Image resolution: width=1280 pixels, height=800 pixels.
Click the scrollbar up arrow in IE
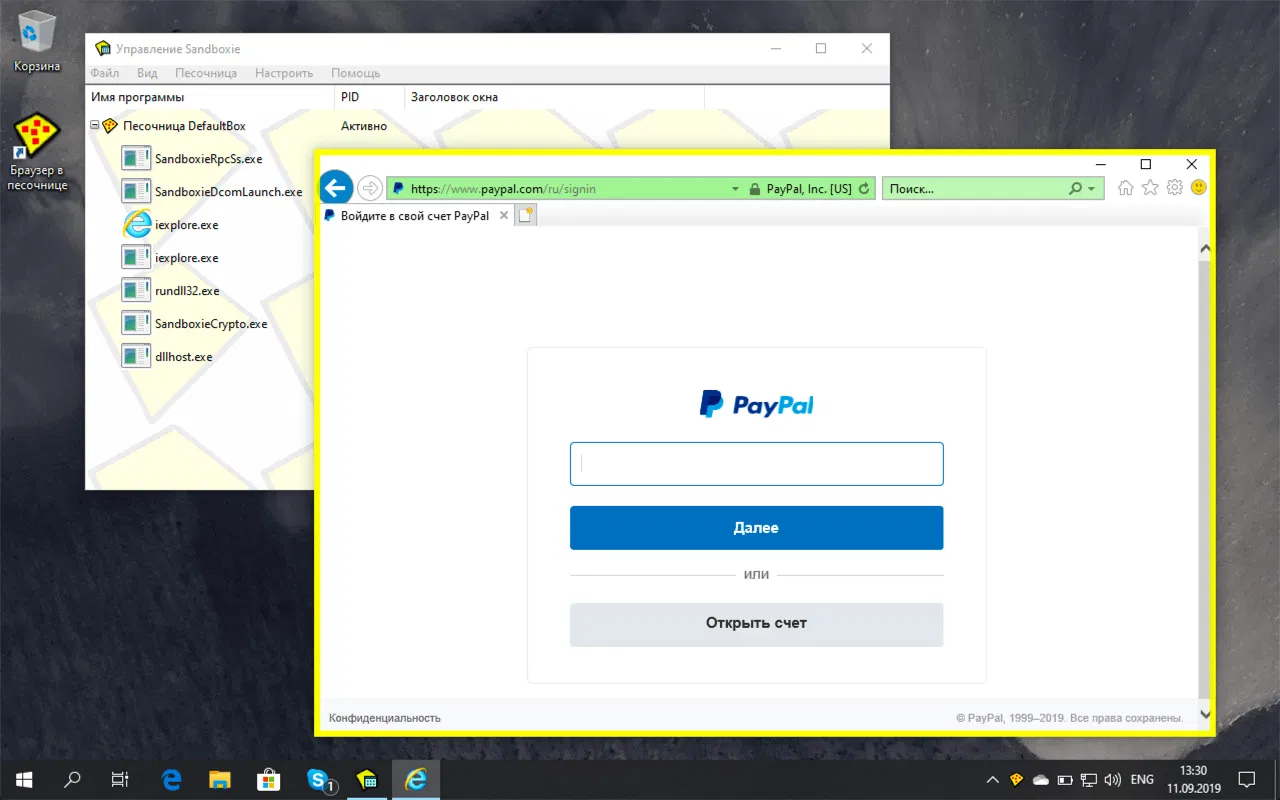tap(1205, 249)
